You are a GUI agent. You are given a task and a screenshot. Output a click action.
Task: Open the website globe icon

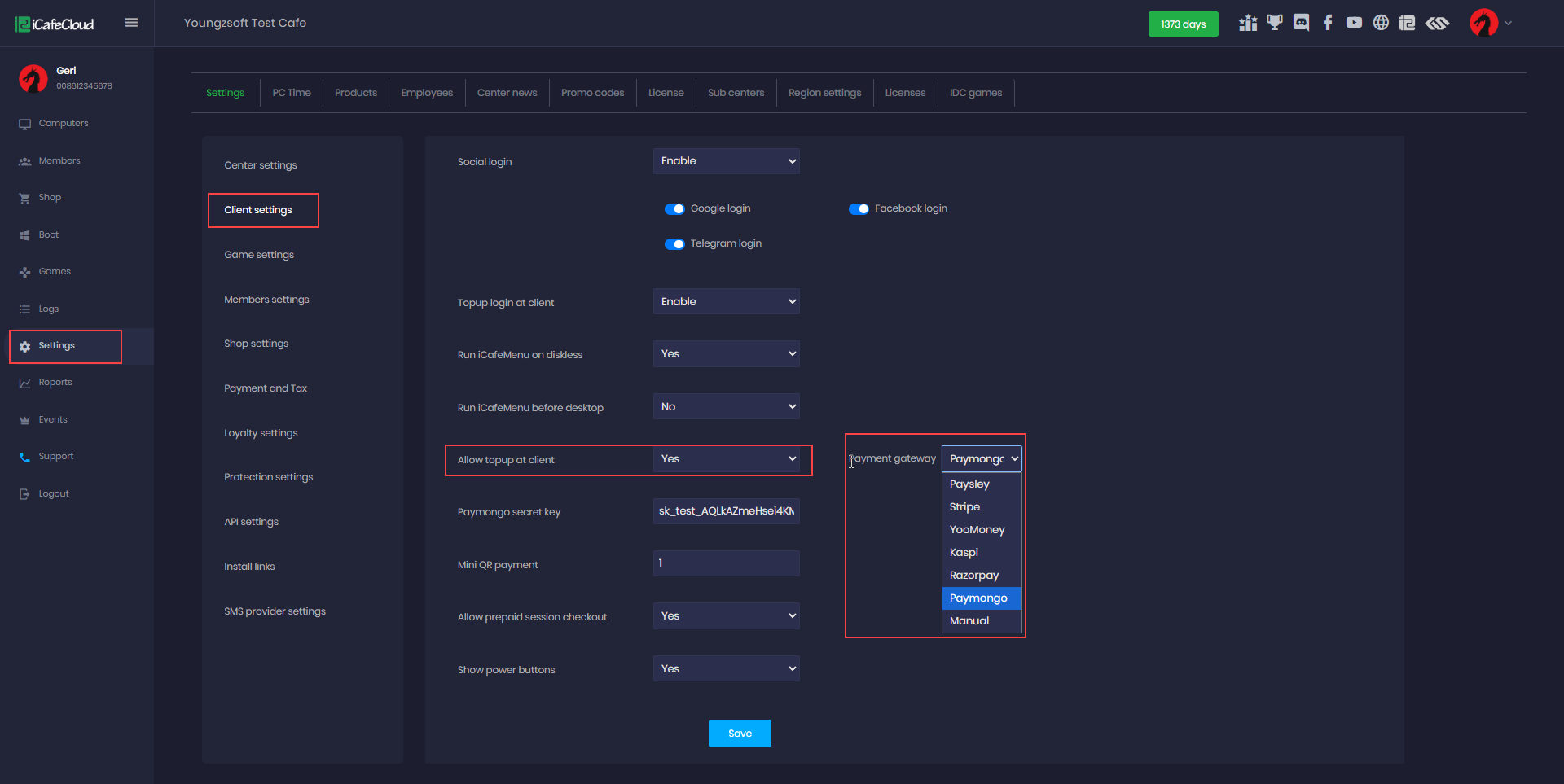pos(1382,23)
